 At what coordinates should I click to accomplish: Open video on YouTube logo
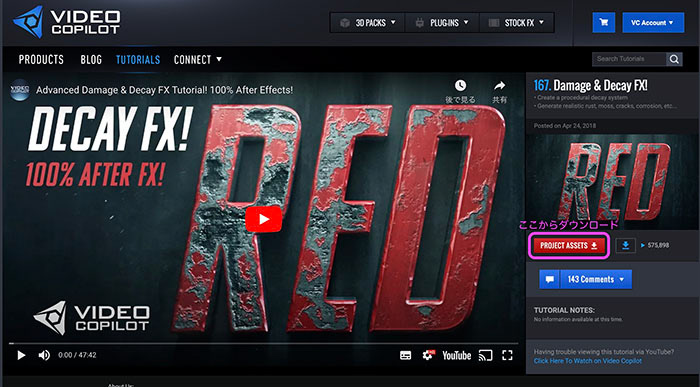456,355
